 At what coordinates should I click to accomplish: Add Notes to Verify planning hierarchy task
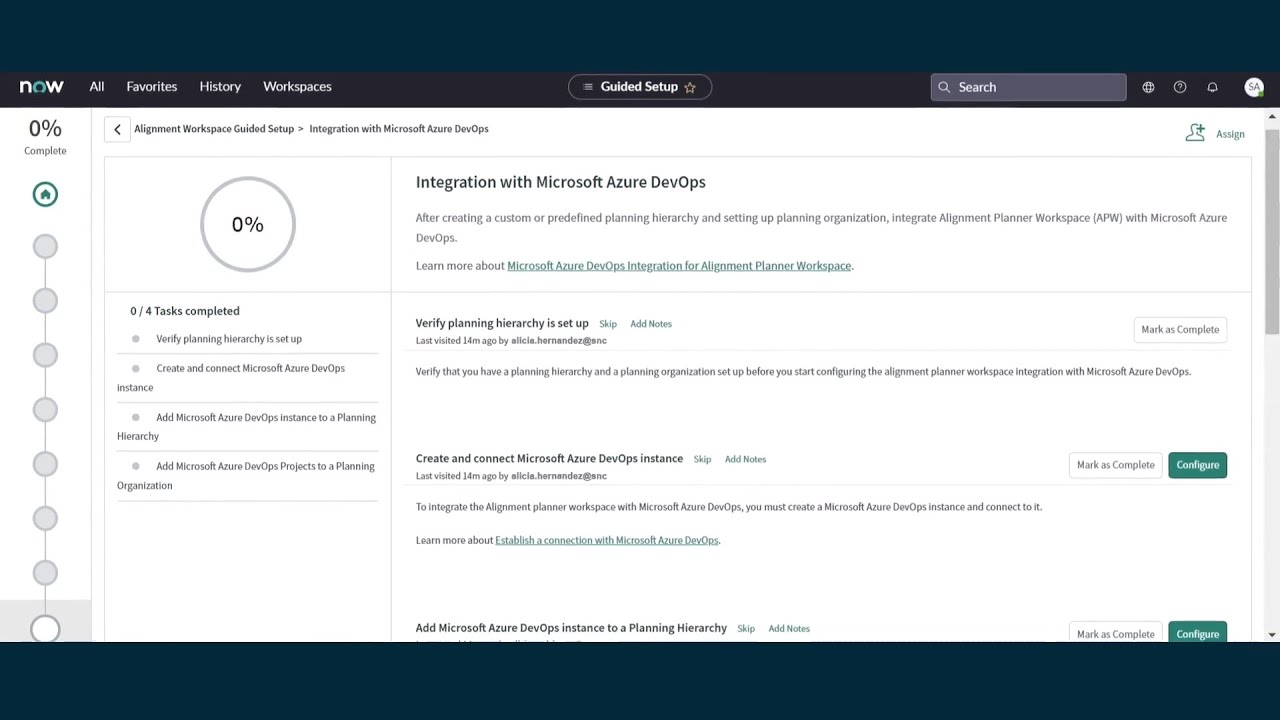pyautogui.click(x=651, y=324)
